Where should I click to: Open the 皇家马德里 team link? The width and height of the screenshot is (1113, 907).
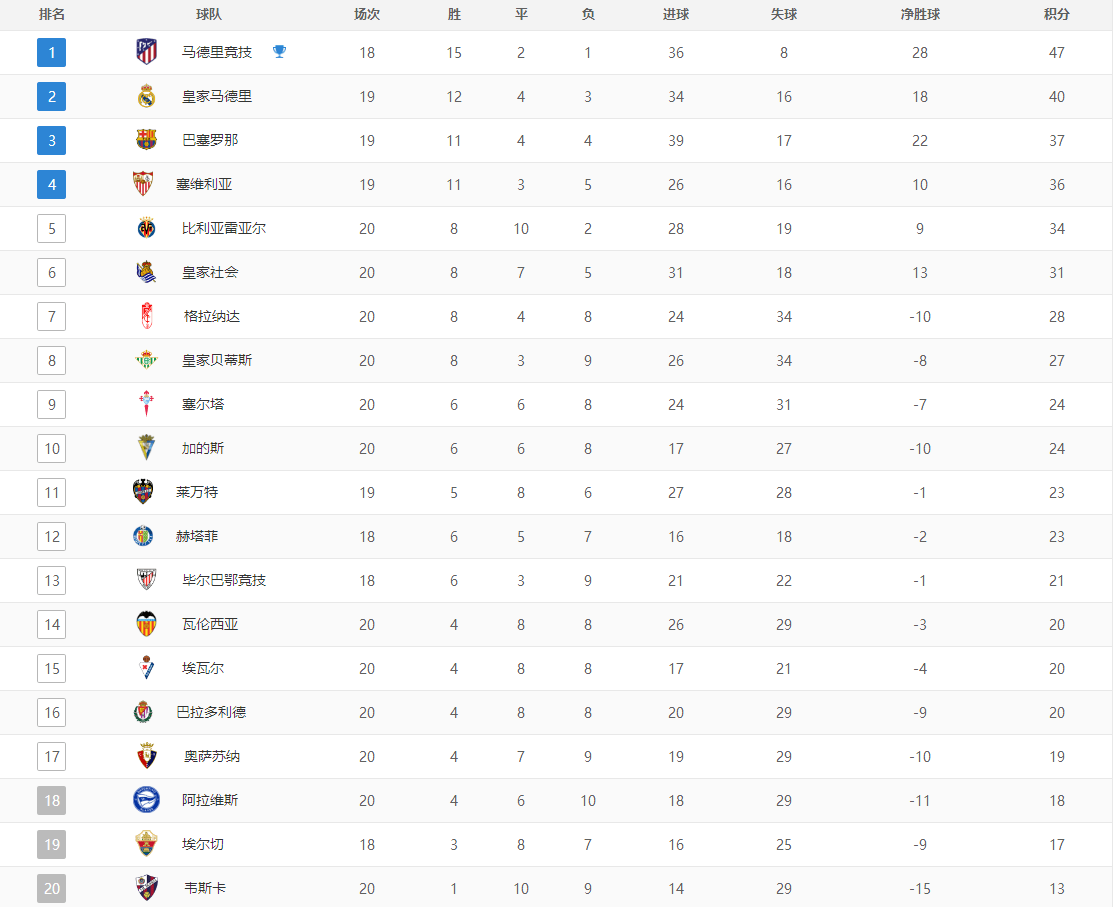tap(217, 96)
